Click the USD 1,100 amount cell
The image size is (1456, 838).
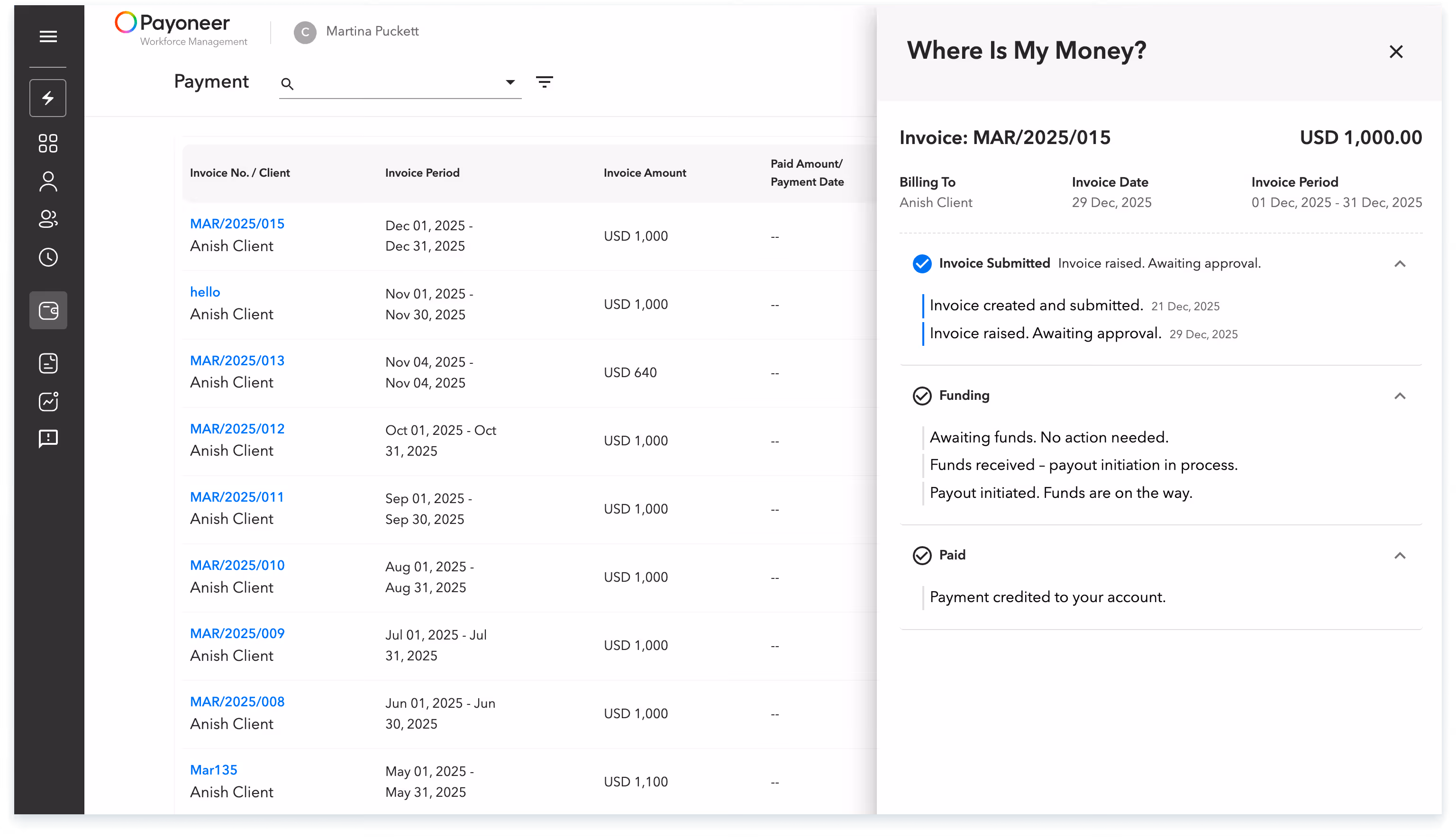pyautogui.click(x=635, y=782)
